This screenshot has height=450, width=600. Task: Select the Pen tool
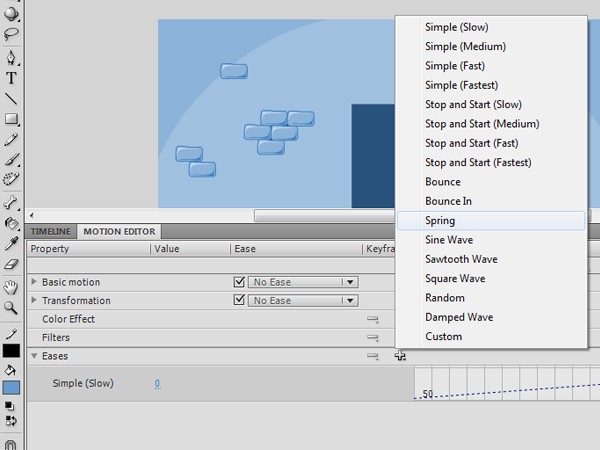click(11, 56)
